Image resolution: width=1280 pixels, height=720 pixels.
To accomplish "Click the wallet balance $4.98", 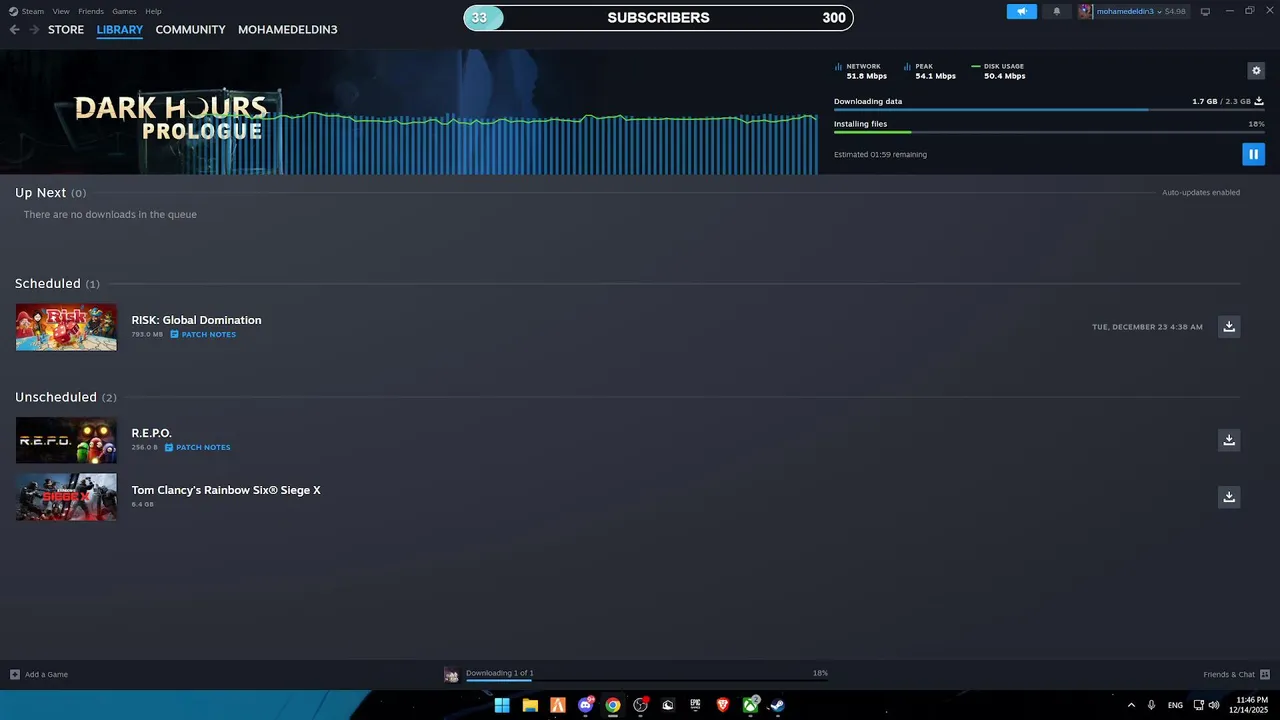I will 1175,12.
